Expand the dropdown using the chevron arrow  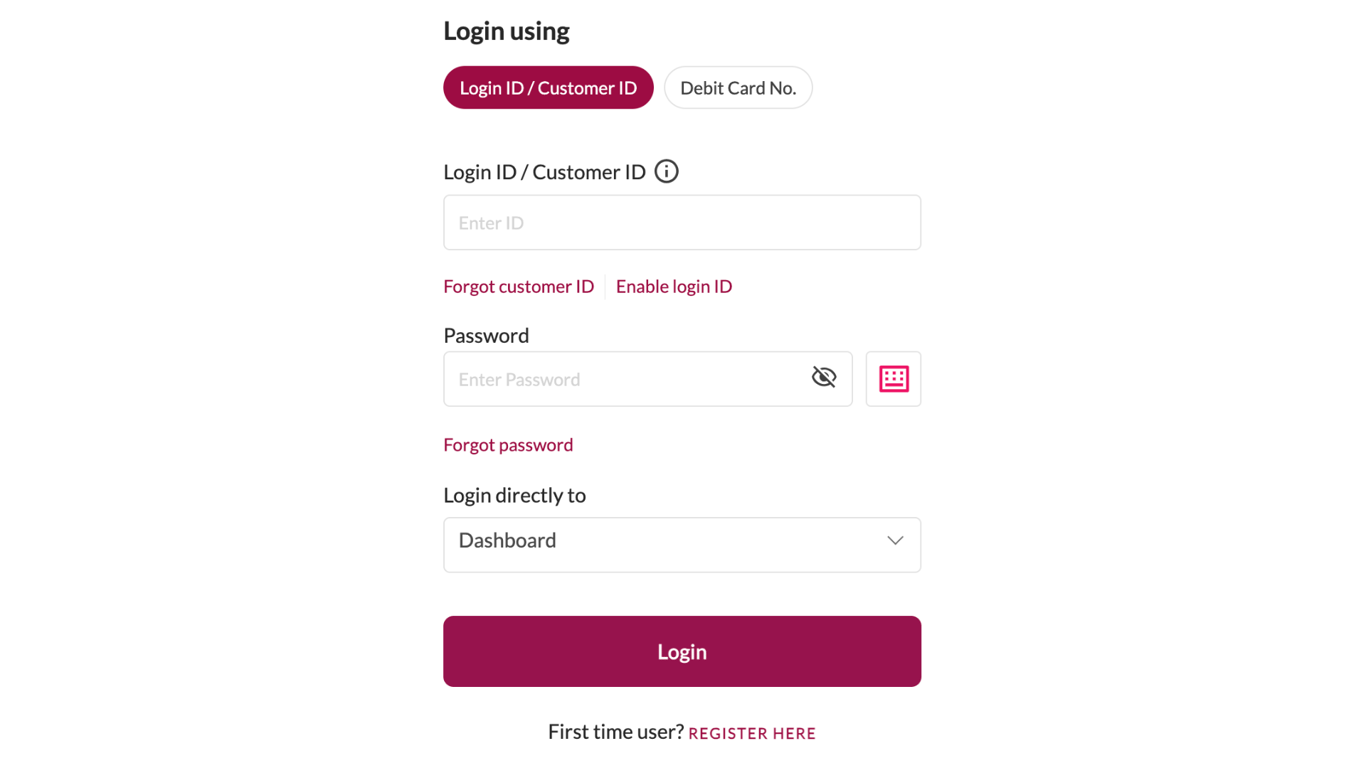coord(895,541)
